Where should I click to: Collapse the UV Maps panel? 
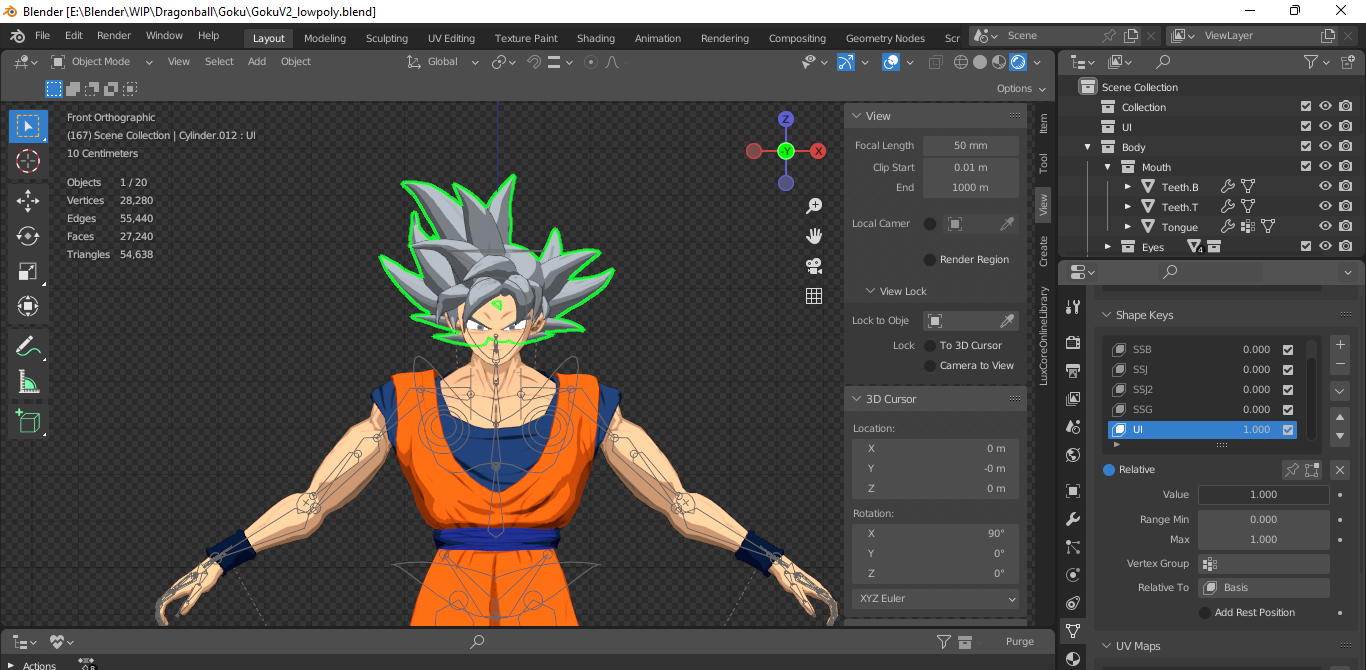click(1107, 646)
